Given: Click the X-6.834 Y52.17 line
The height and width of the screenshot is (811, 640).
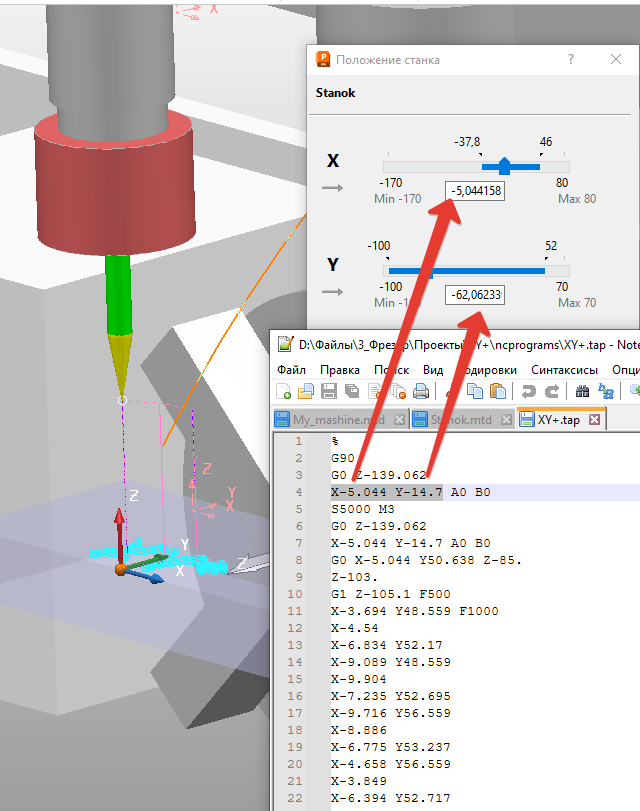Looking at the screenshot, I should 386,645.
